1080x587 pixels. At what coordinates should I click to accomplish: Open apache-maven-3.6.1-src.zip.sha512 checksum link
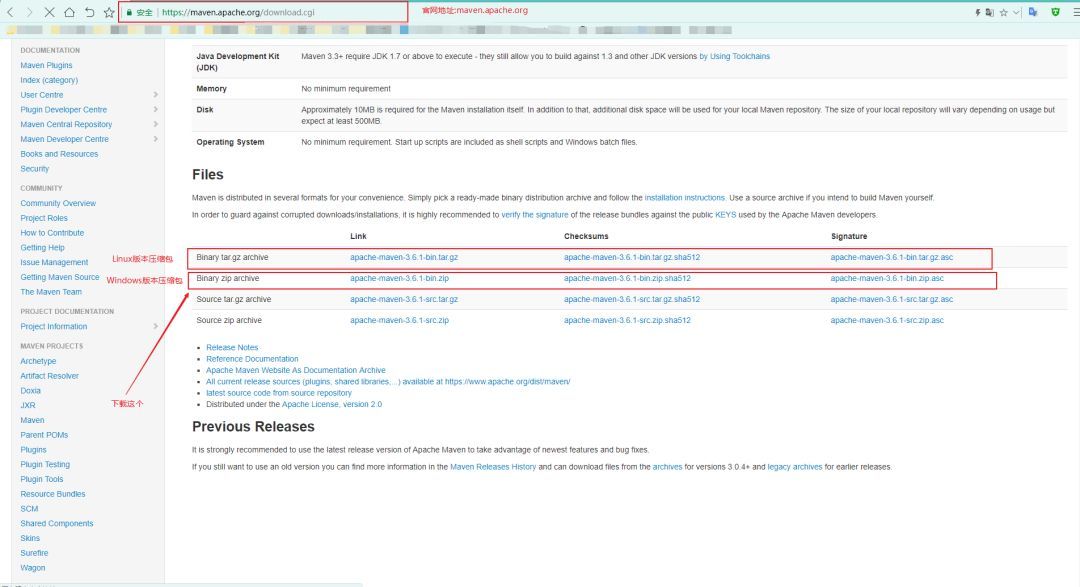pyautogui.click(x=627, y=320)
